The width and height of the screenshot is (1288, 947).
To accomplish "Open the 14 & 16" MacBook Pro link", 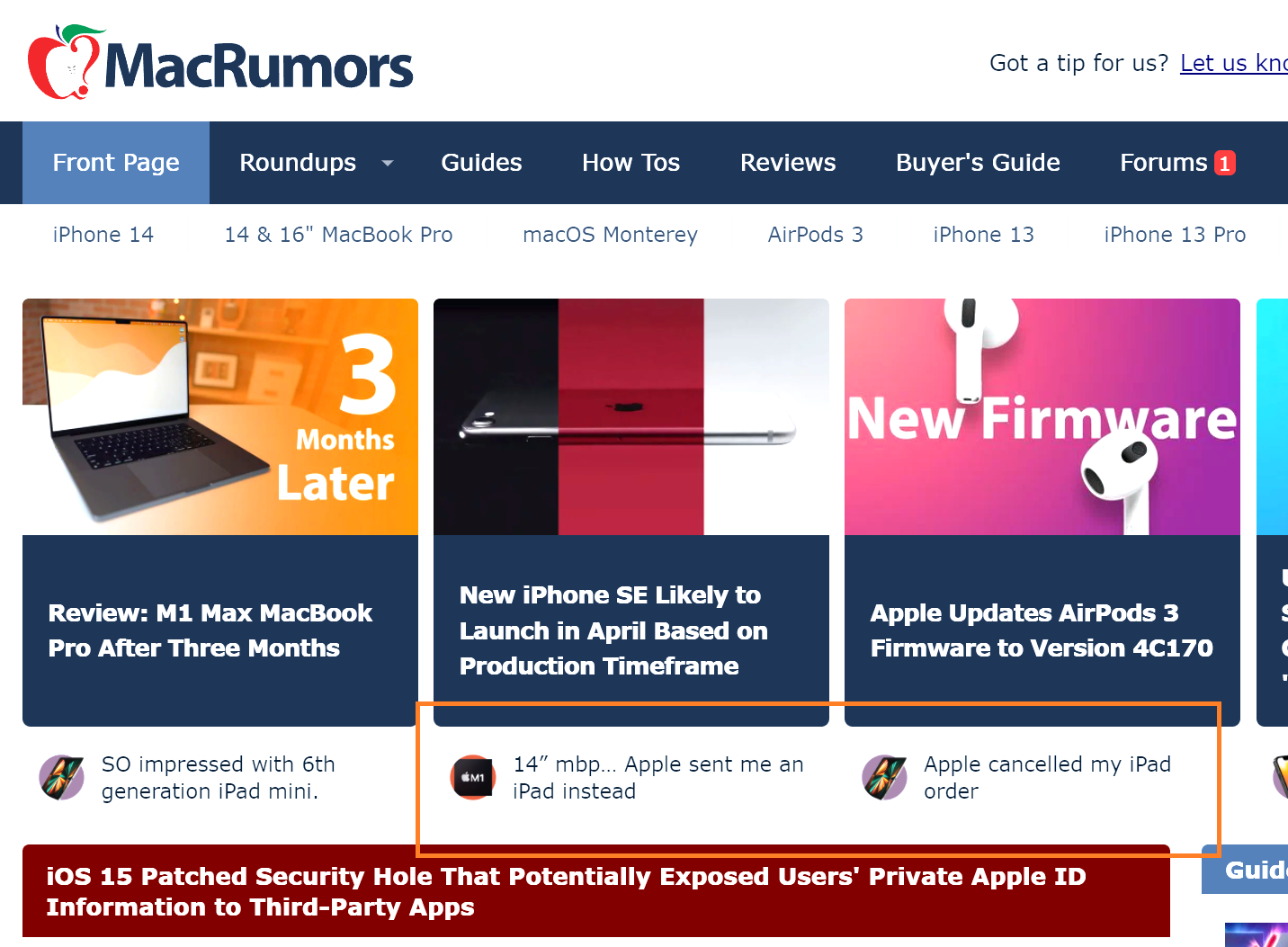I will point(338,235).
